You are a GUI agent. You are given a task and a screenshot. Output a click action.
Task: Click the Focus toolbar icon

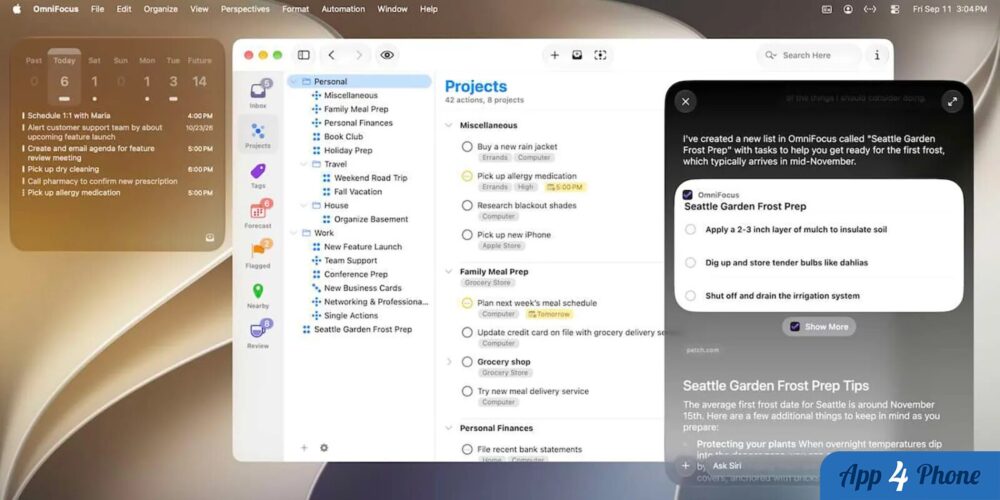tap(600, 55)
